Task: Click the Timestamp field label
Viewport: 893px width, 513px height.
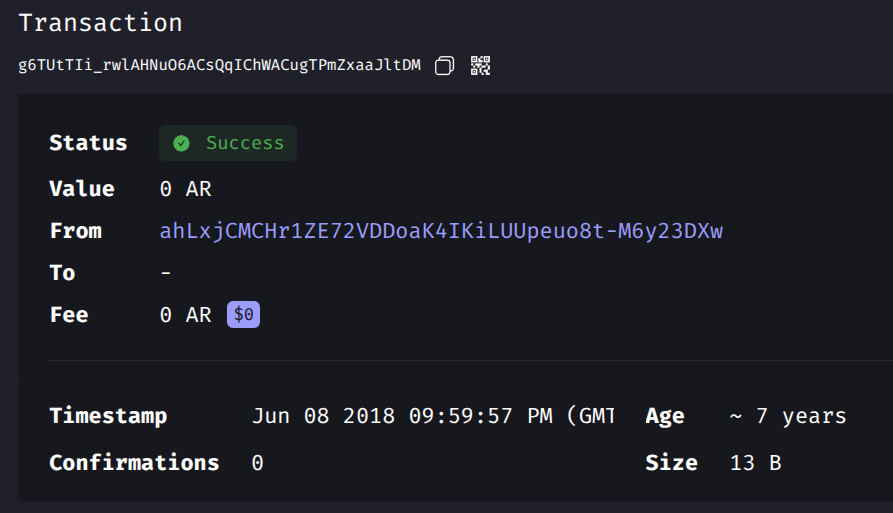Action: [108, 416]
